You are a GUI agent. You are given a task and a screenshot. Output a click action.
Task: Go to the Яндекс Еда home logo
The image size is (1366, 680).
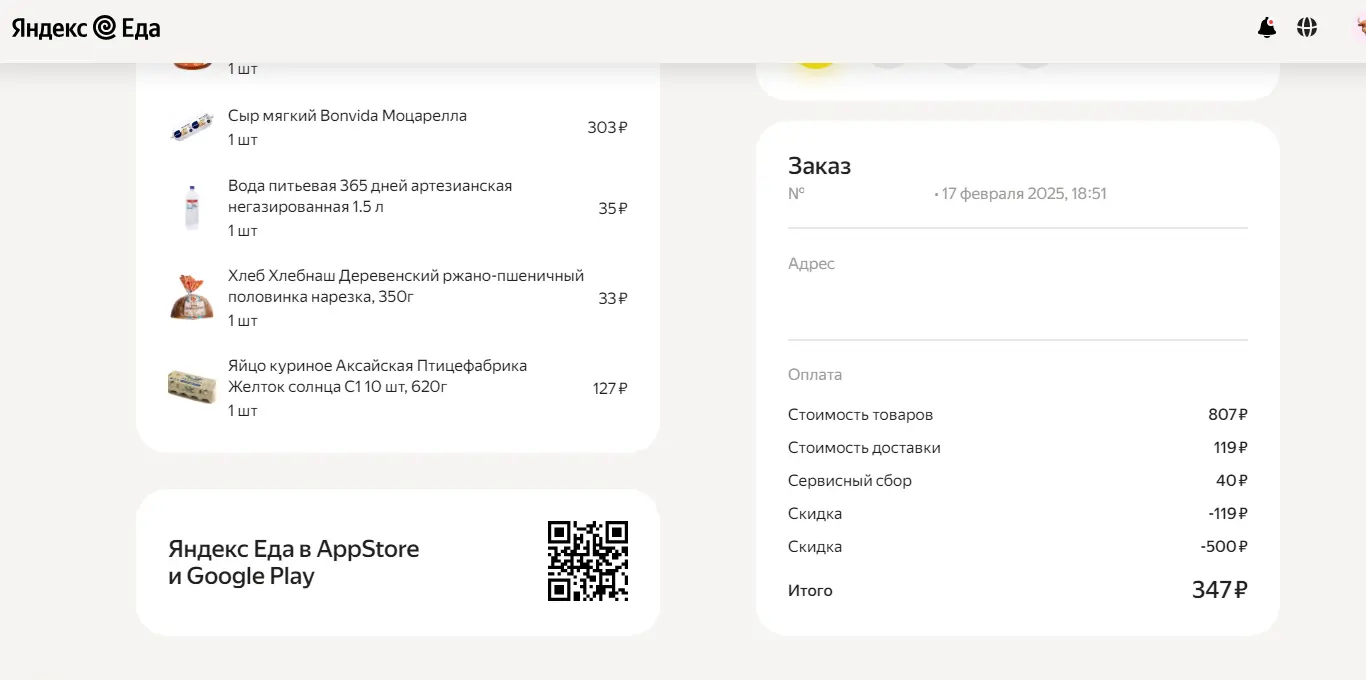[86, 28]
